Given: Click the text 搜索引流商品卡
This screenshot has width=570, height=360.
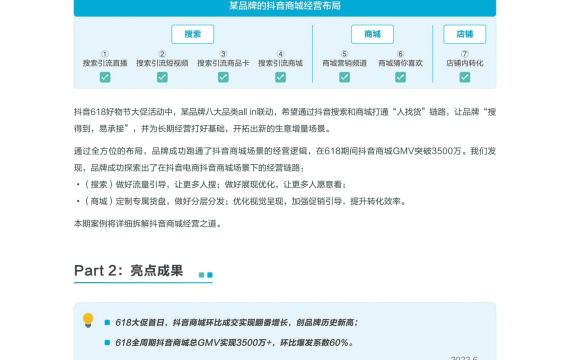Looking at the screenshot, I should coord(223,63).
